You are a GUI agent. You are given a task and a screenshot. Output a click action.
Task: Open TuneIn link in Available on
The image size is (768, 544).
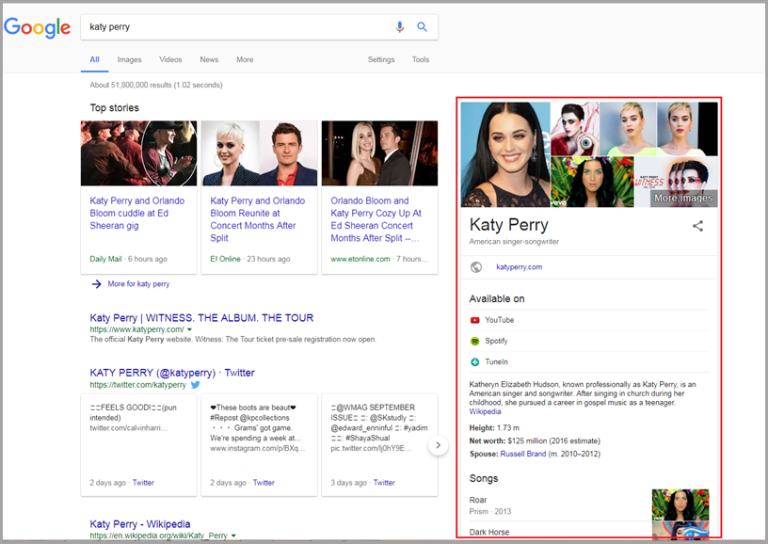point(496,362)
